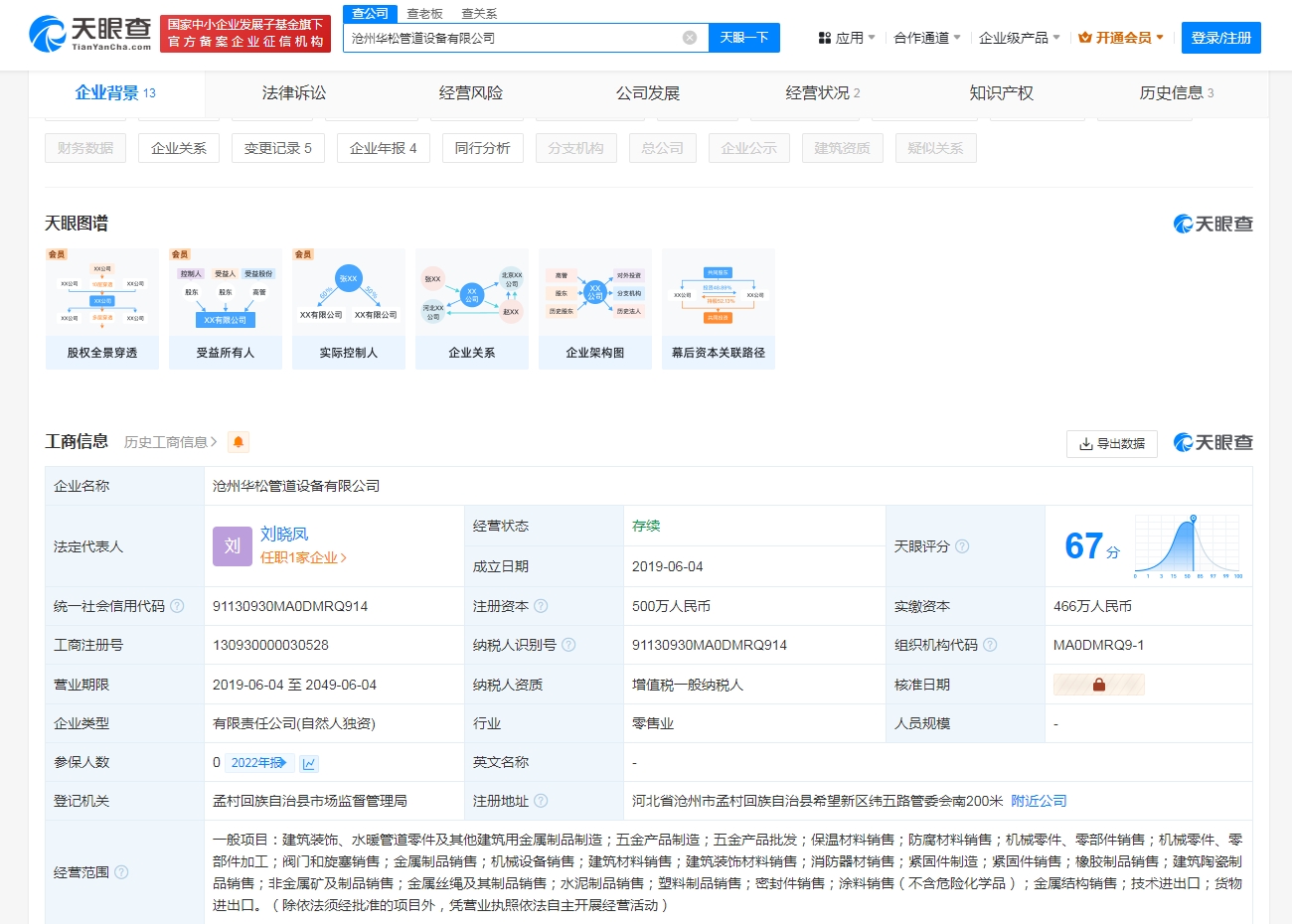Open the 历史信息 tab
Screen dimensions: 1292x924
1177,93
